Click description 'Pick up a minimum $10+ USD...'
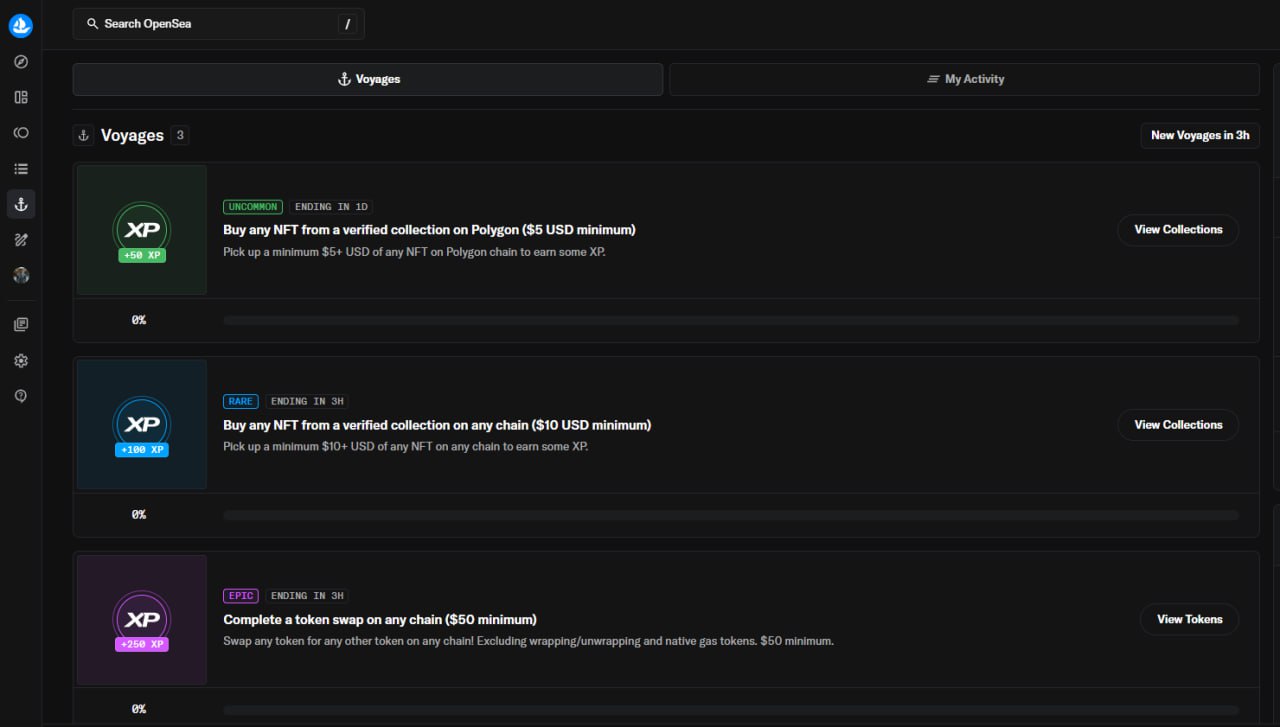 pos(405,446)
